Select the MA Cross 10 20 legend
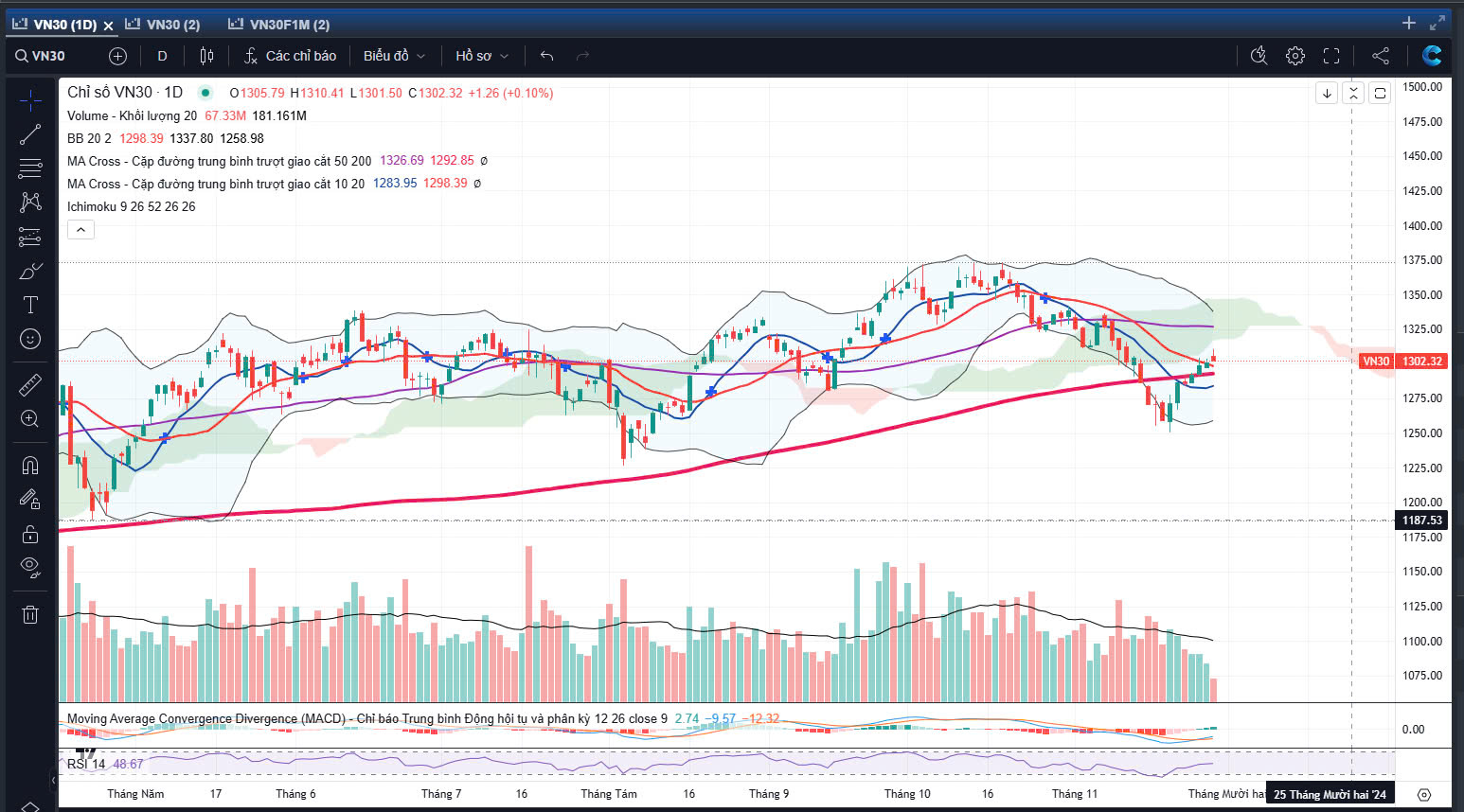 [215, 184]
